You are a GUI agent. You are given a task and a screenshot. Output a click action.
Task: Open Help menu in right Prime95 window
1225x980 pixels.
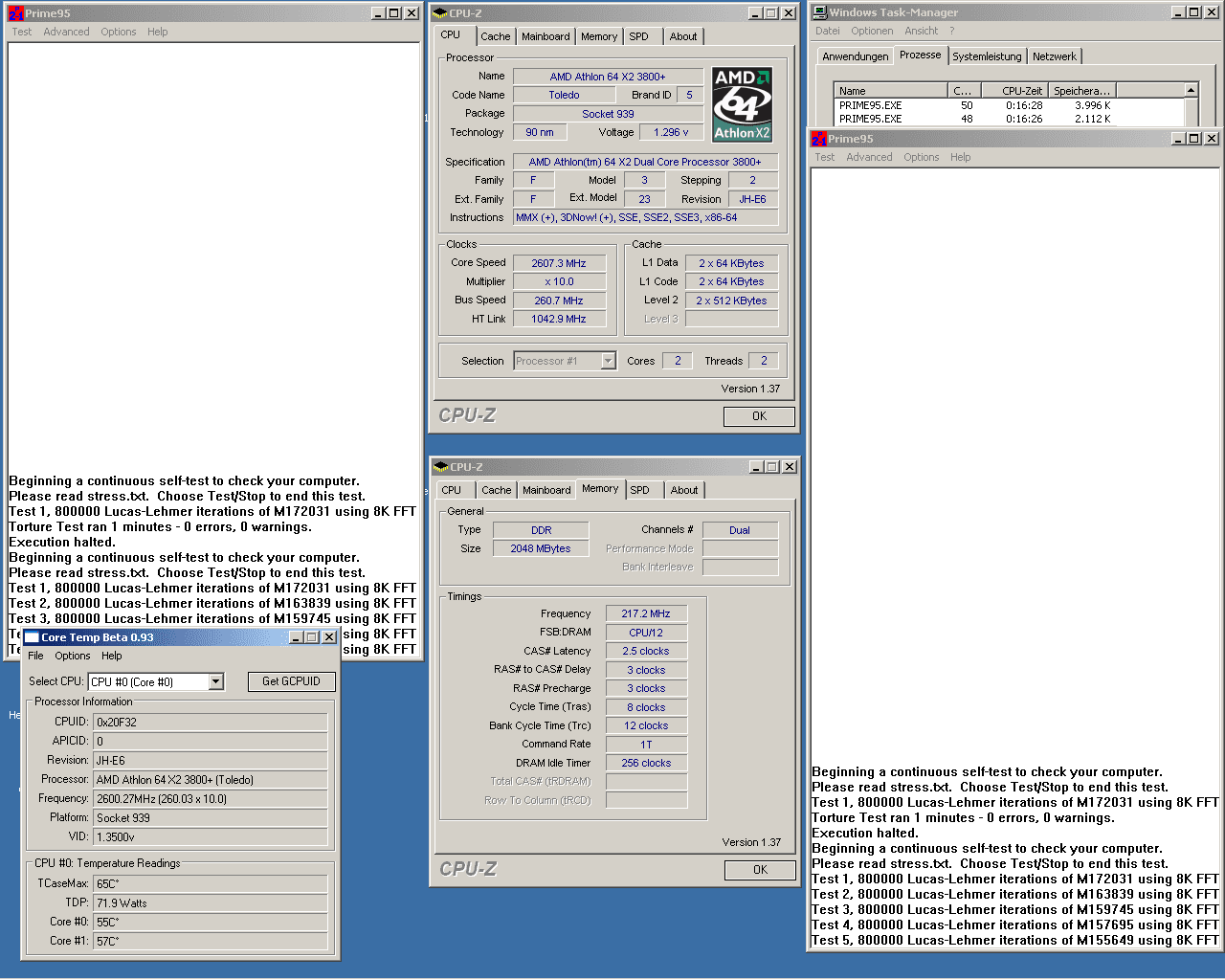(x=961, y=157)
